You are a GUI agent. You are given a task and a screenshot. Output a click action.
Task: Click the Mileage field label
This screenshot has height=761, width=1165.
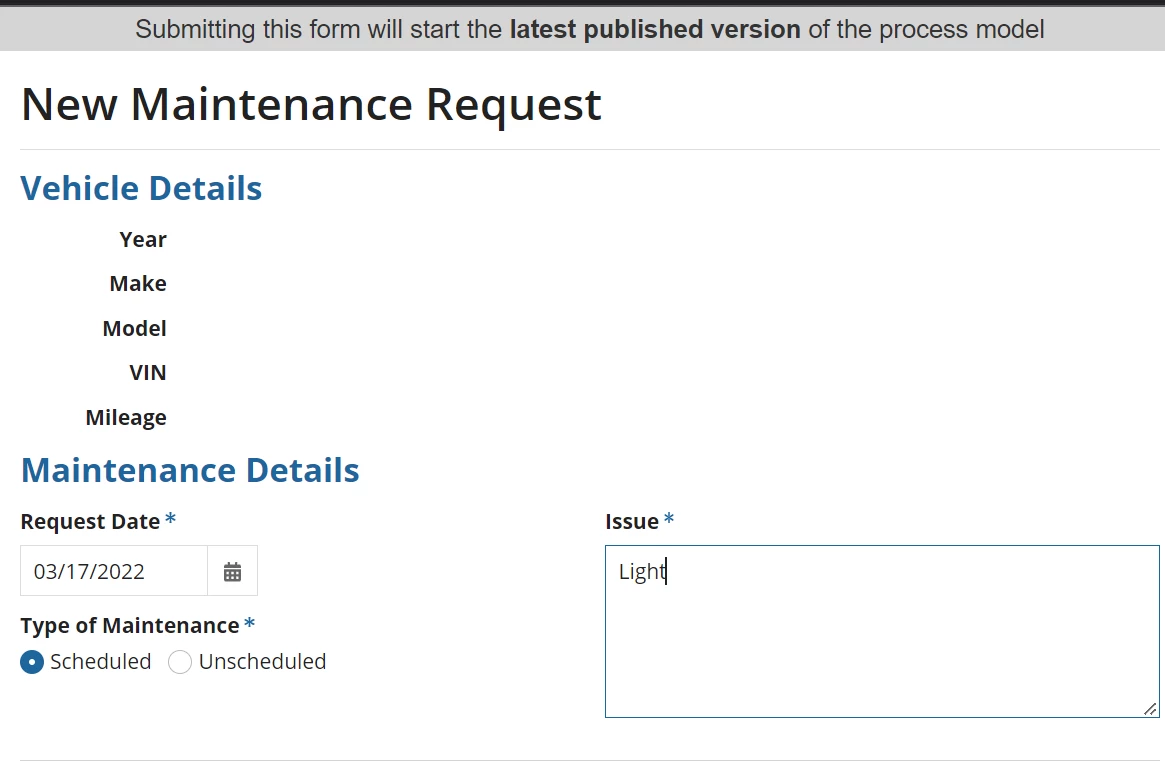coord(126,418)
